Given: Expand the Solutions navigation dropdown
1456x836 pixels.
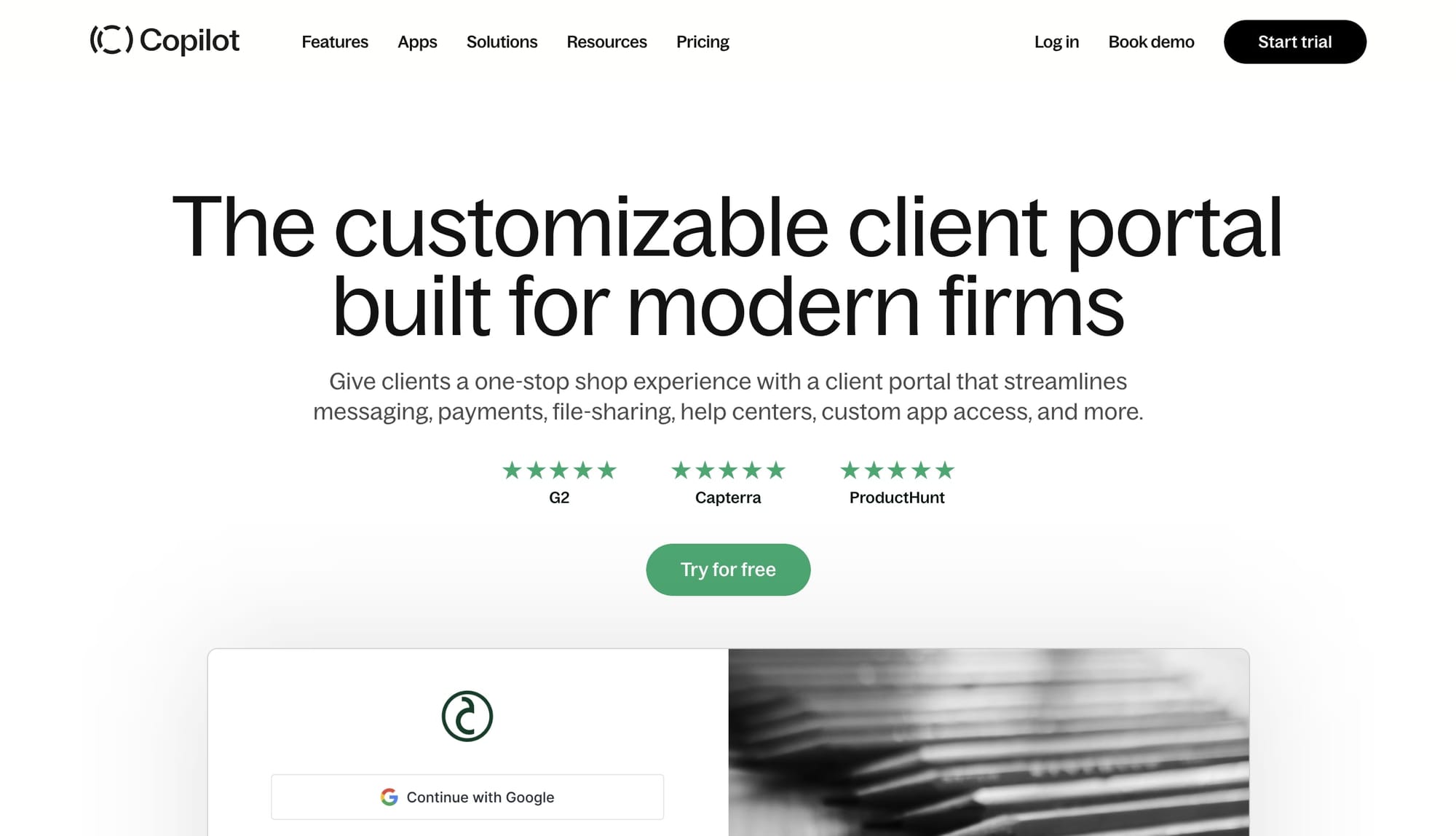Looking at the screenshot, I should [x=502, y=41].
